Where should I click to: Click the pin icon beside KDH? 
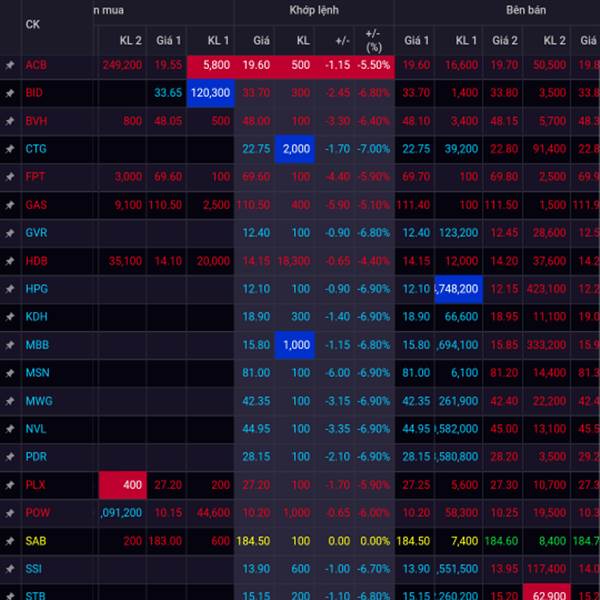click(10, 317)
